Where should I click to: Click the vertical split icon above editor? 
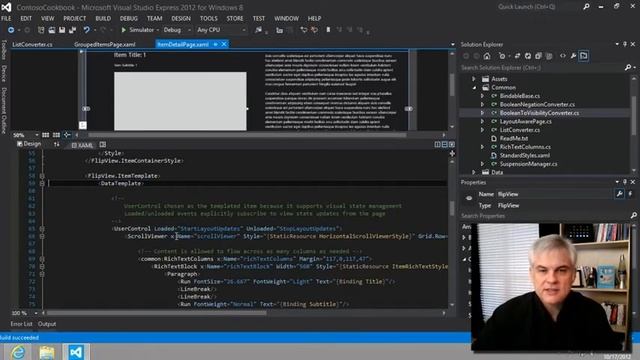[x=438, y=144]
